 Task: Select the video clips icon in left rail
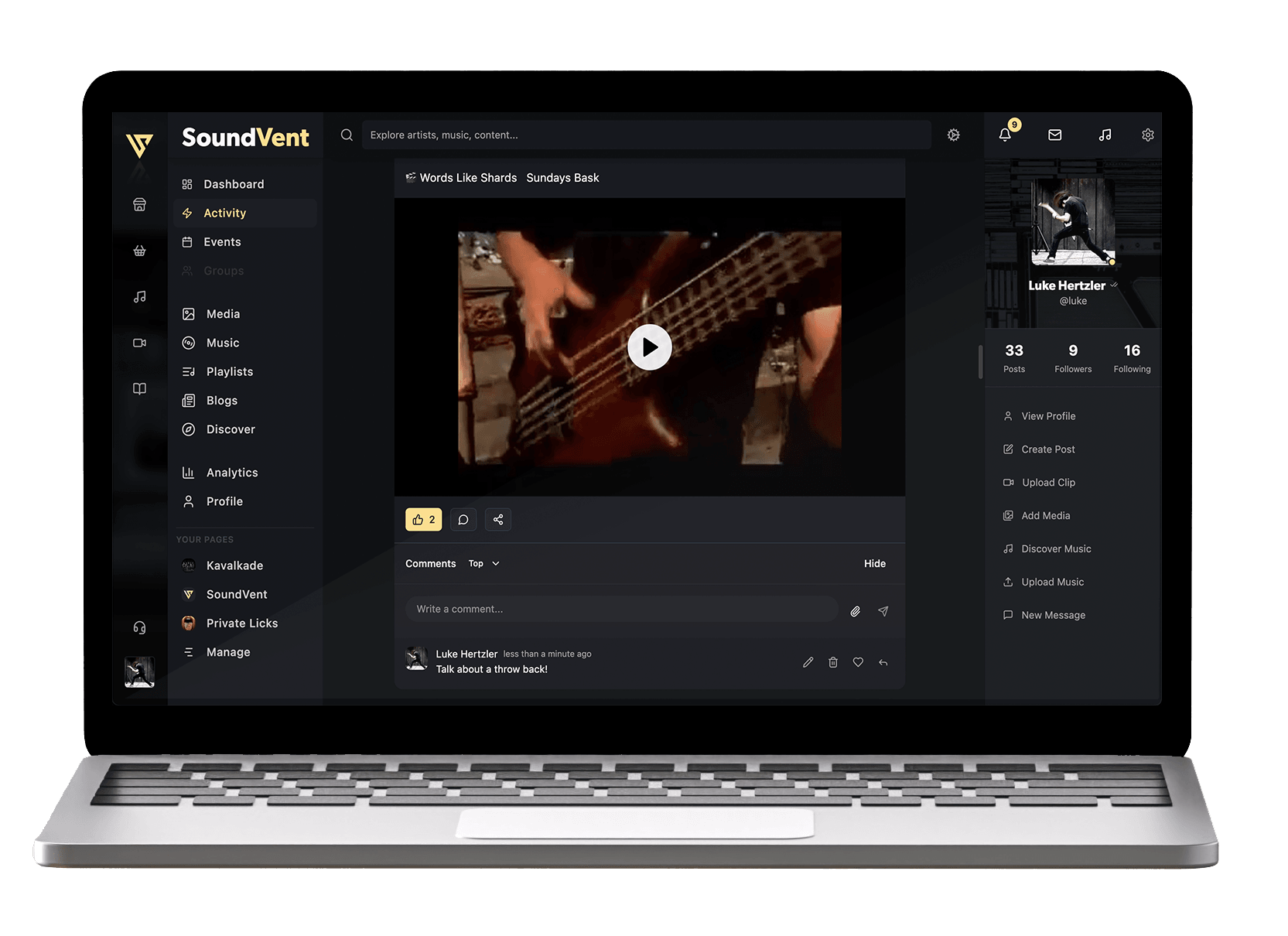139,343
